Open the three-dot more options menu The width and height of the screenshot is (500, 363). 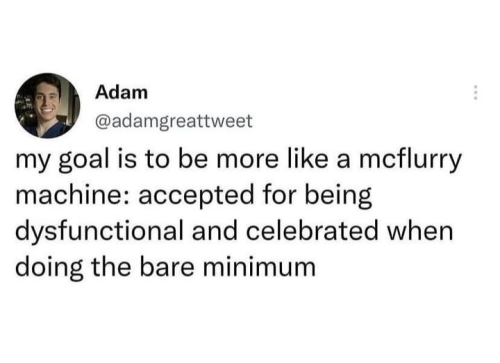click(476, 92)
